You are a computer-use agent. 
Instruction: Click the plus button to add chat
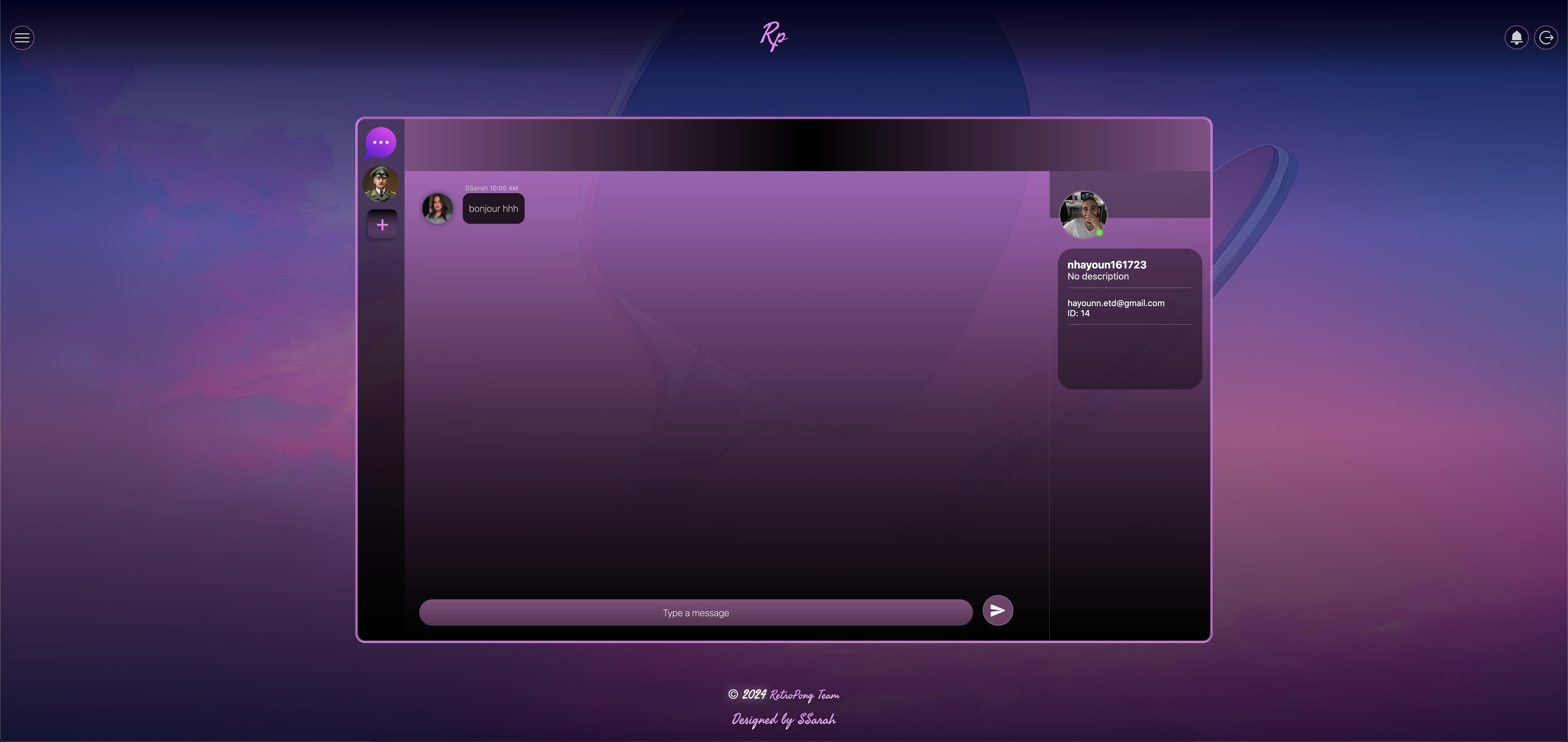coord(382,225)
